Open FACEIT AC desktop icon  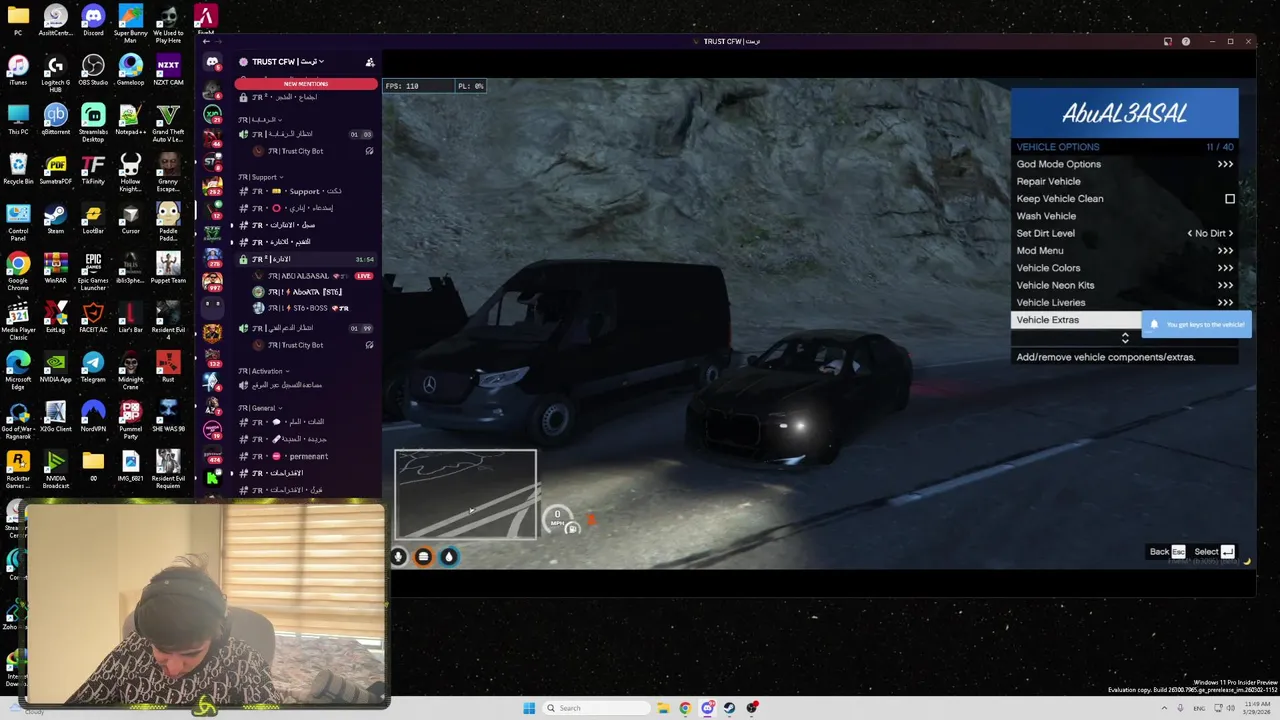pos(93,317)
